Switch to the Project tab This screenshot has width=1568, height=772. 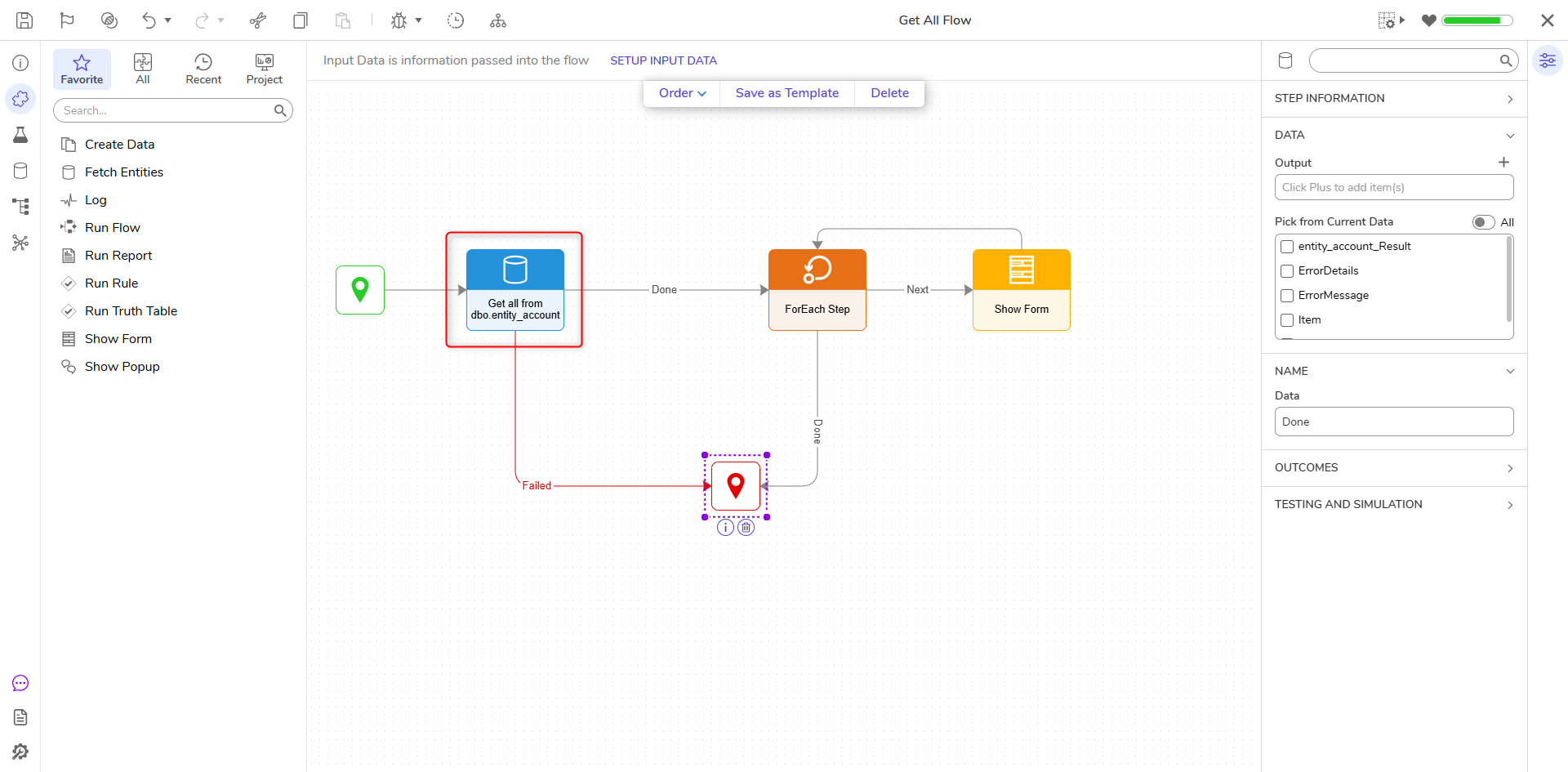(x=265, y=69)
